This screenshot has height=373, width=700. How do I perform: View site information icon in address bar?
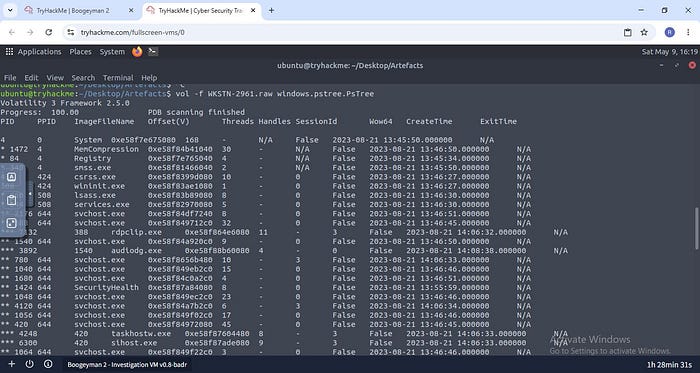71,32
